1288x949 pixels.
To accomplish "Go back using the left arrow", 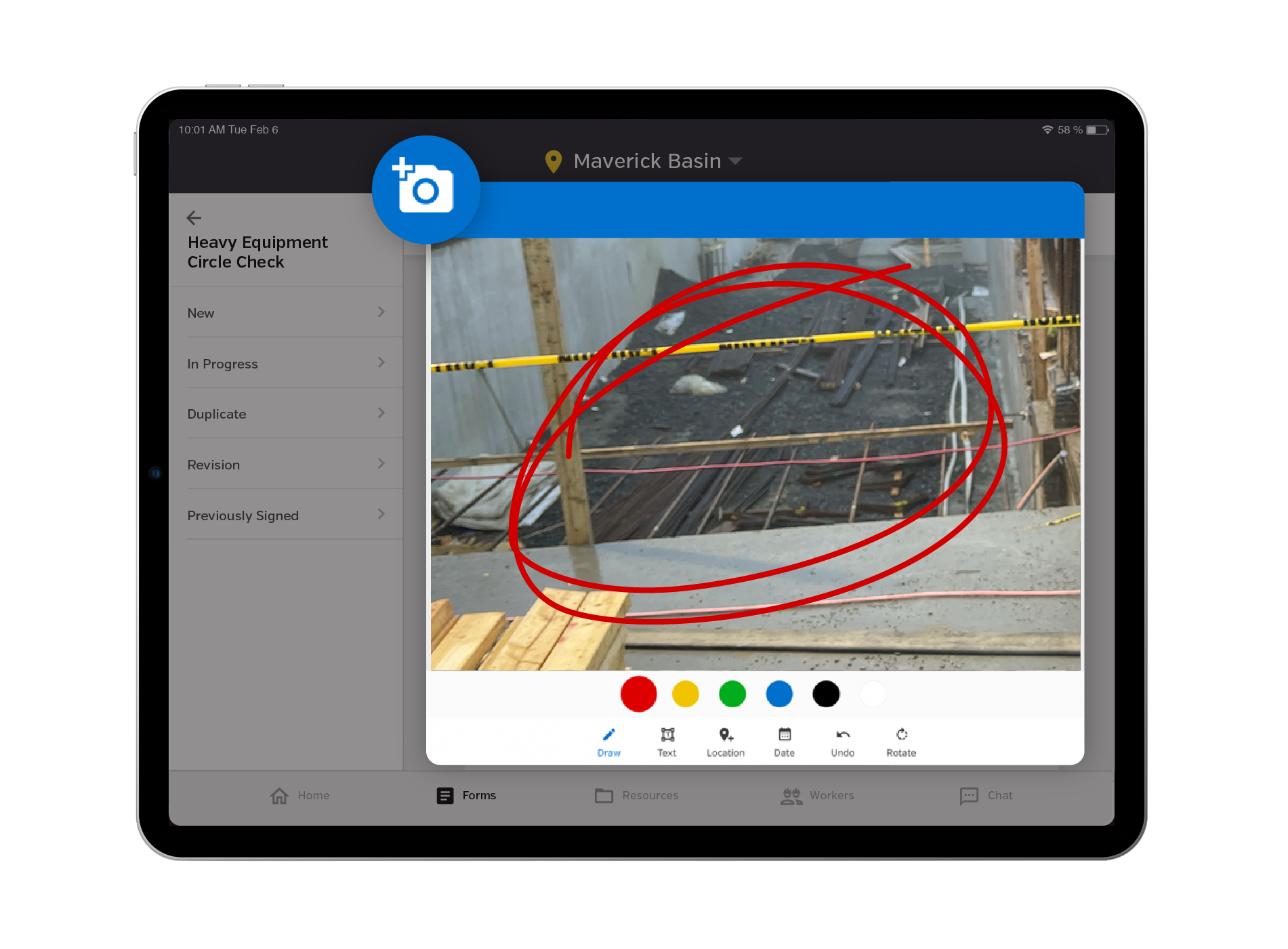I will (x=194, y=218).
